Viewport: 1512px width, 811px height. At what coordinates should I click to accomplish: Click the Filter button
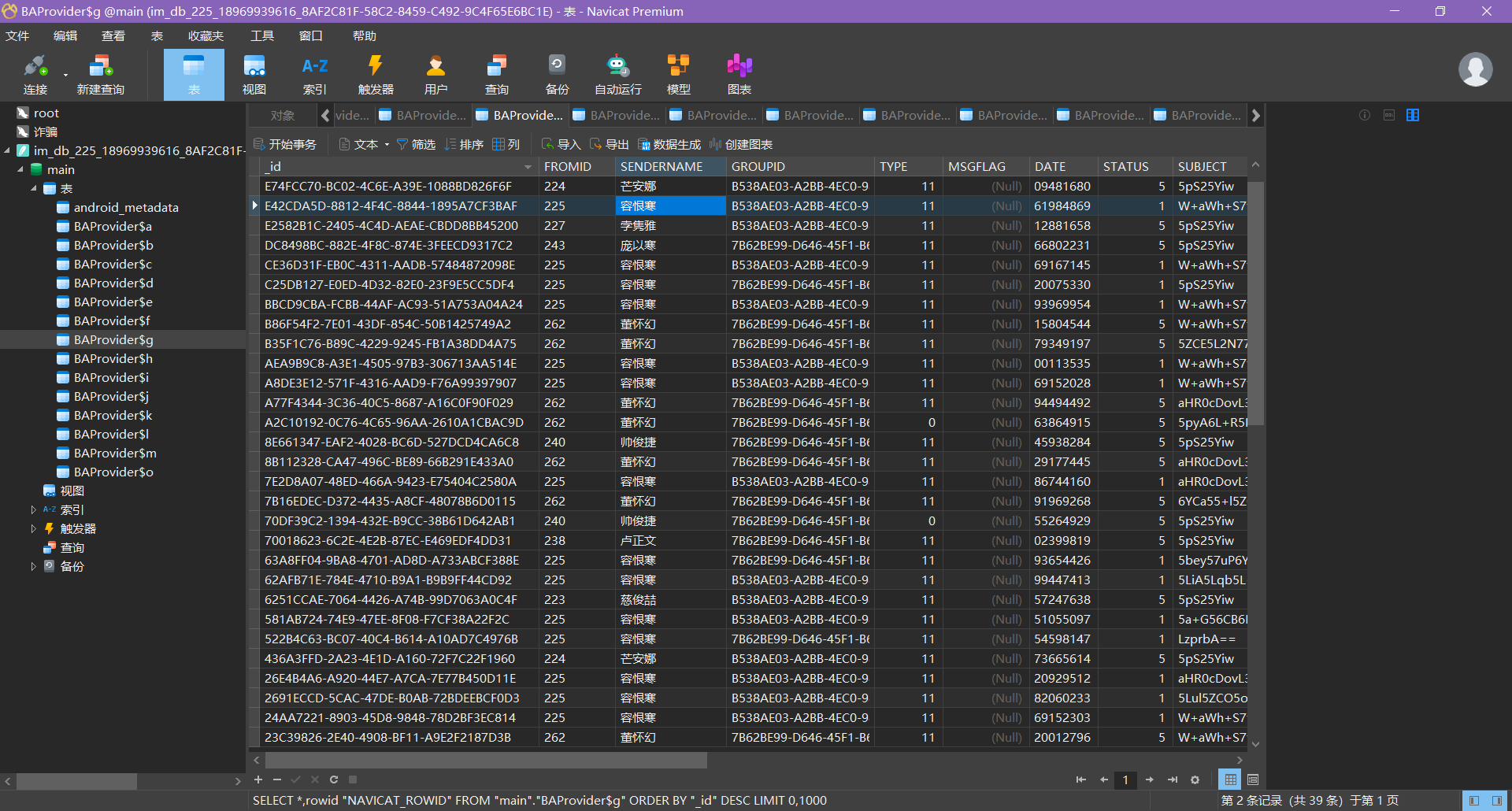416,145
